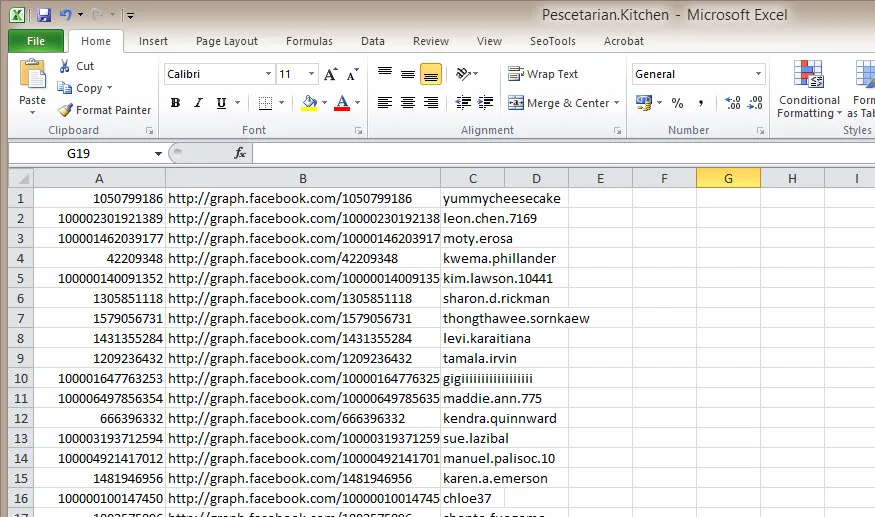
Task: Click Merge & Center button
Action: (558, 103)
